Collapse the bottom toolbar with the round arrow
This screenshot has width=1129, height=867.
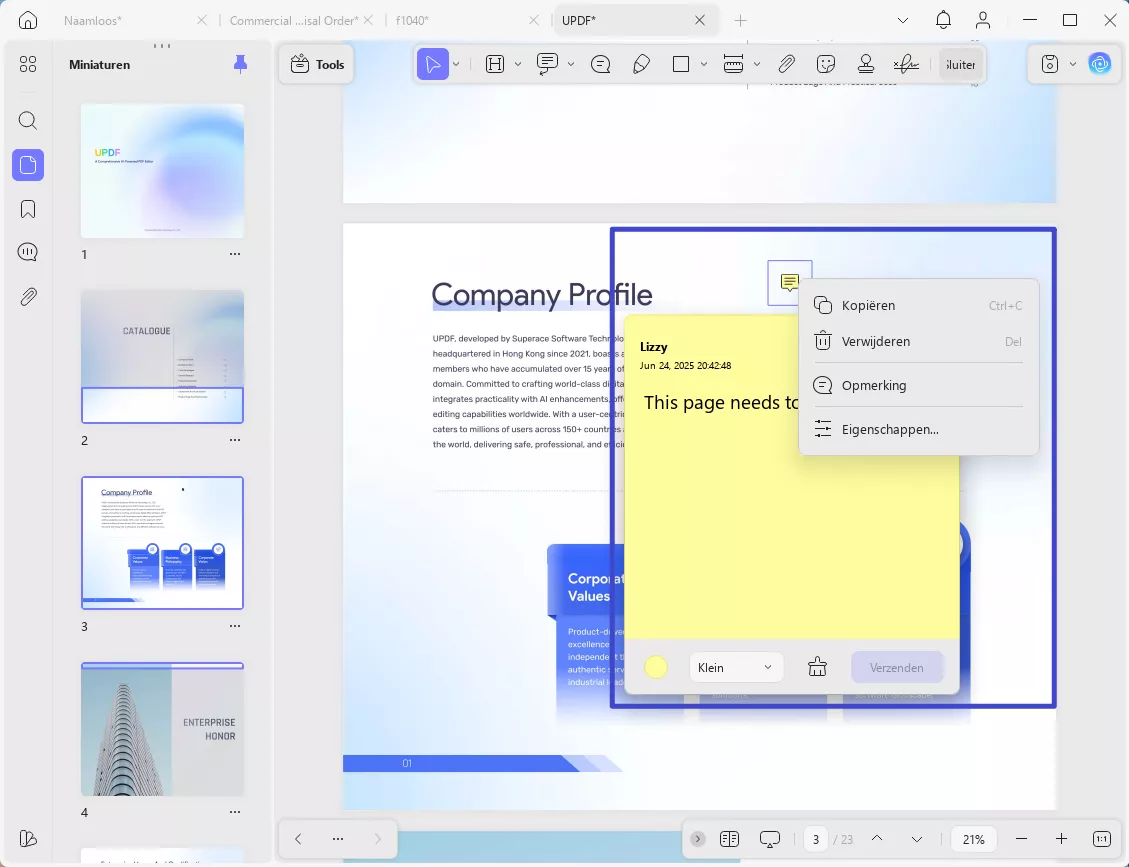click(698, 839)
